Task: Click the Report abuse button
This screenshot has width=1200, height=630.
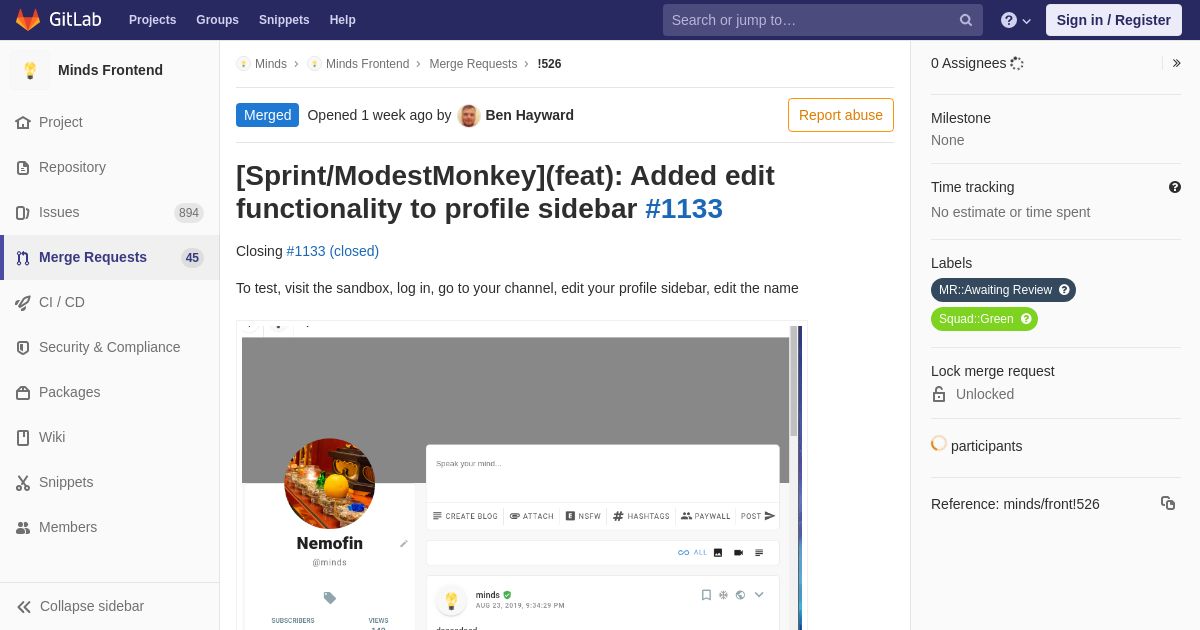Action: pyautogui.click(x=841, y=115)
